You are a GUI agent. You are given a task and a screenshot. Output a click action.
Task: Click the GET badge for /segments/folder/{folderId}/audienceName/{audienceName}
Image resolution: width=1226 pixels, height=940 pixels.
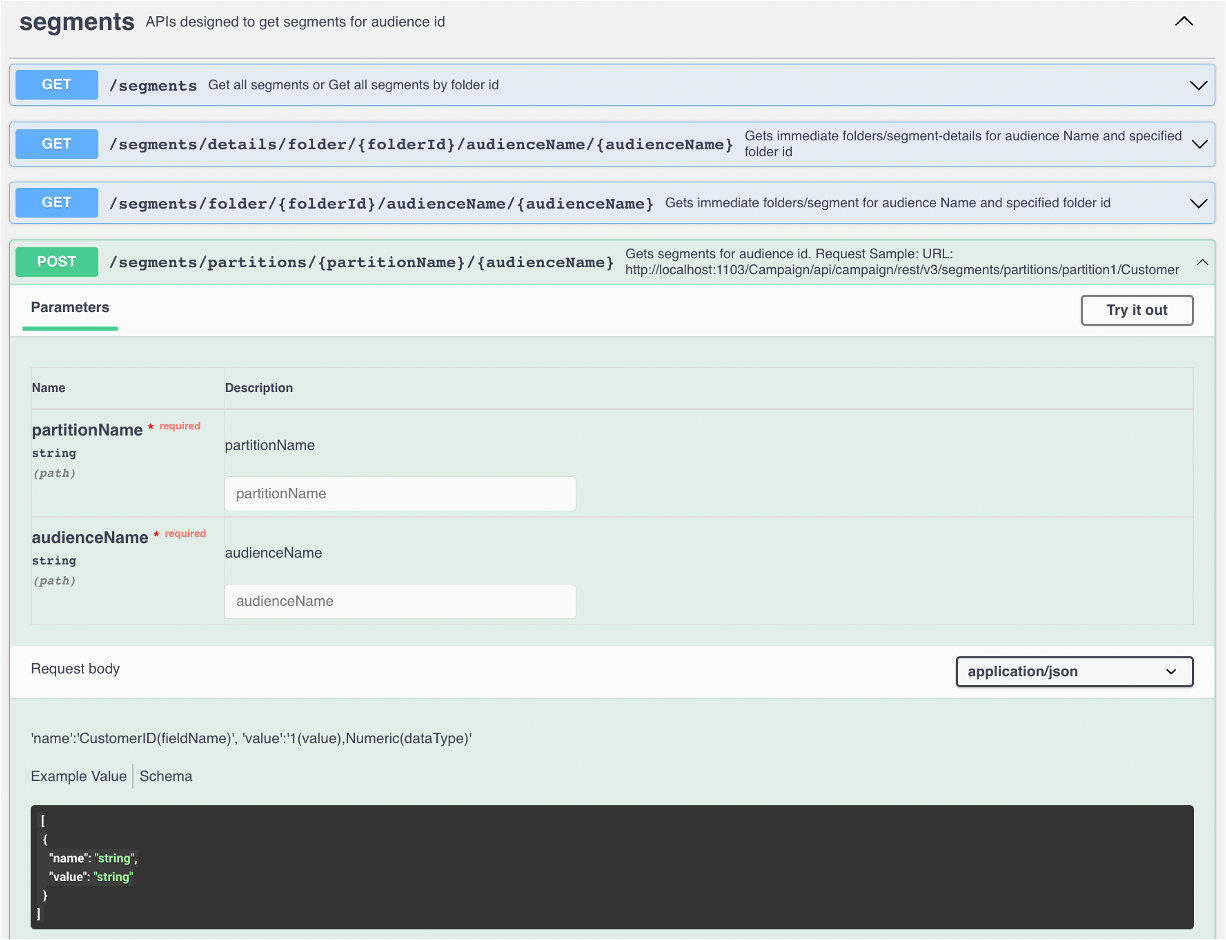(x=56, y=203)
